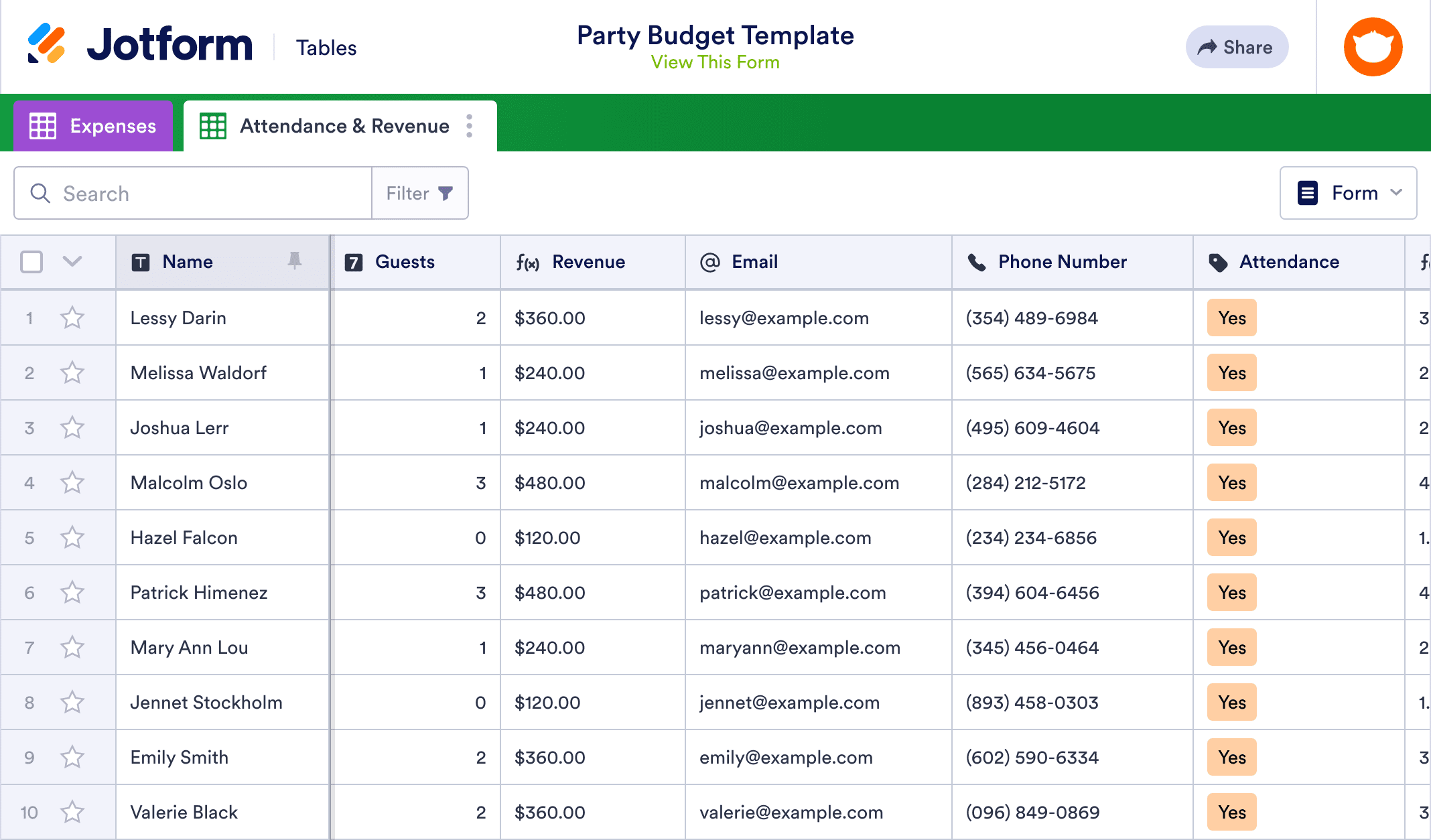Focus the Search input field
Screen dimensions: 1431x840
(193, 193)
